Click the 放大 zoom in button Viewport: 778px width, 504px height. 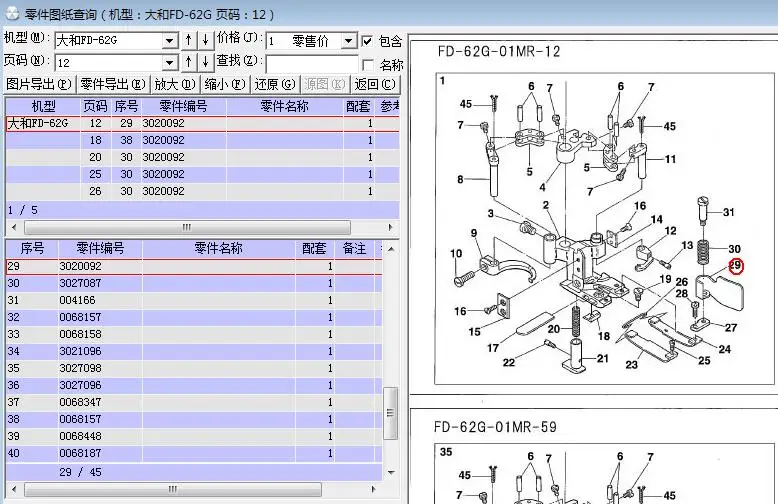[175, 84]
